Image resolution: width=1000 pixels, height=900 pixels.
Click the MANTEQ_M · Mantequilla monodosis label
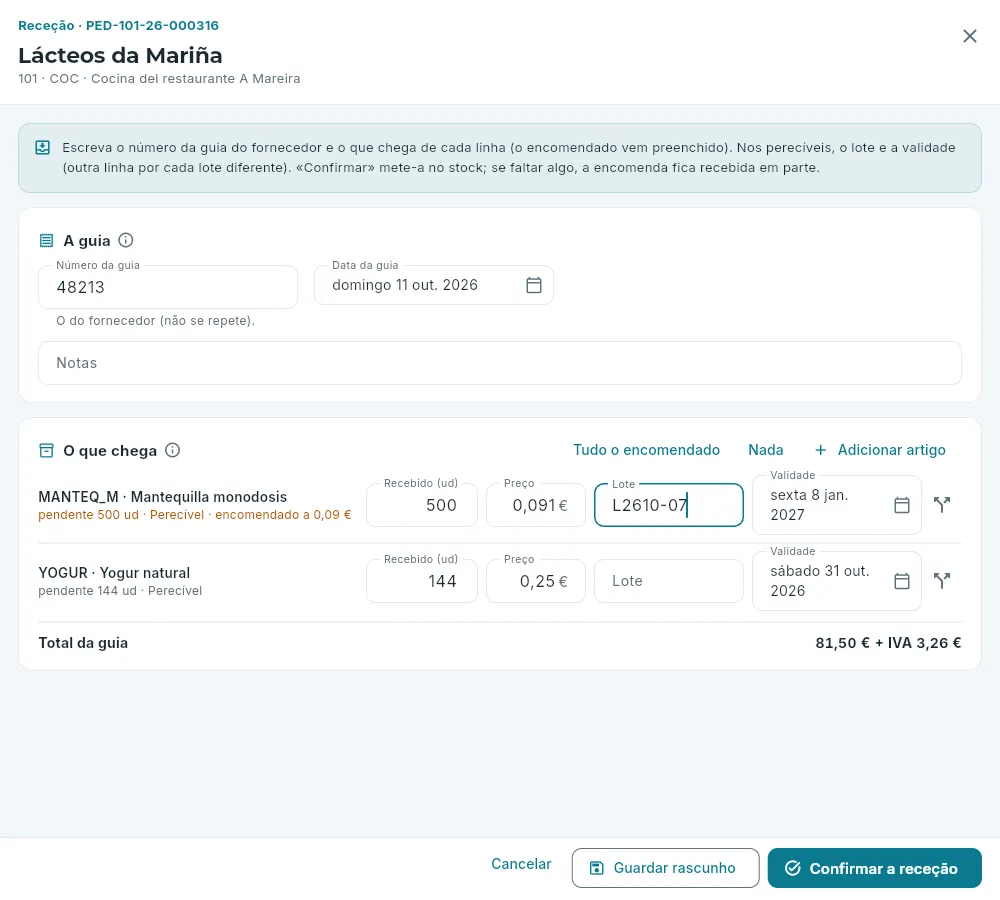click(163, 497)
